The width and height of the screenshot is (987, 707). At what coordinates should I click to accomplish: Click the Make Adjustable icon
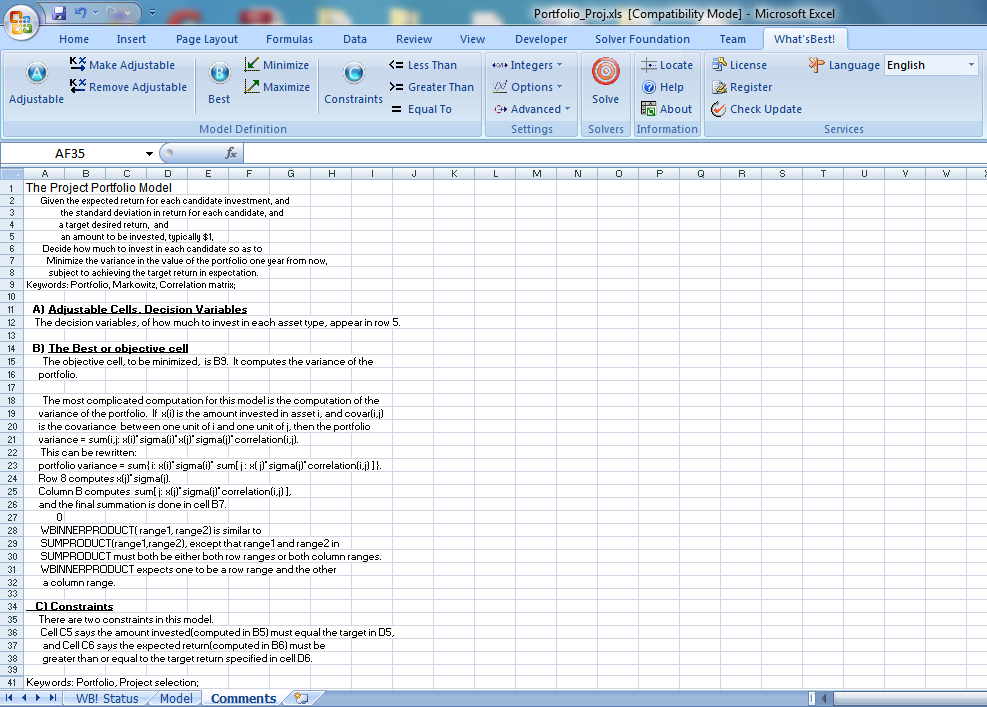pos(77,64)
